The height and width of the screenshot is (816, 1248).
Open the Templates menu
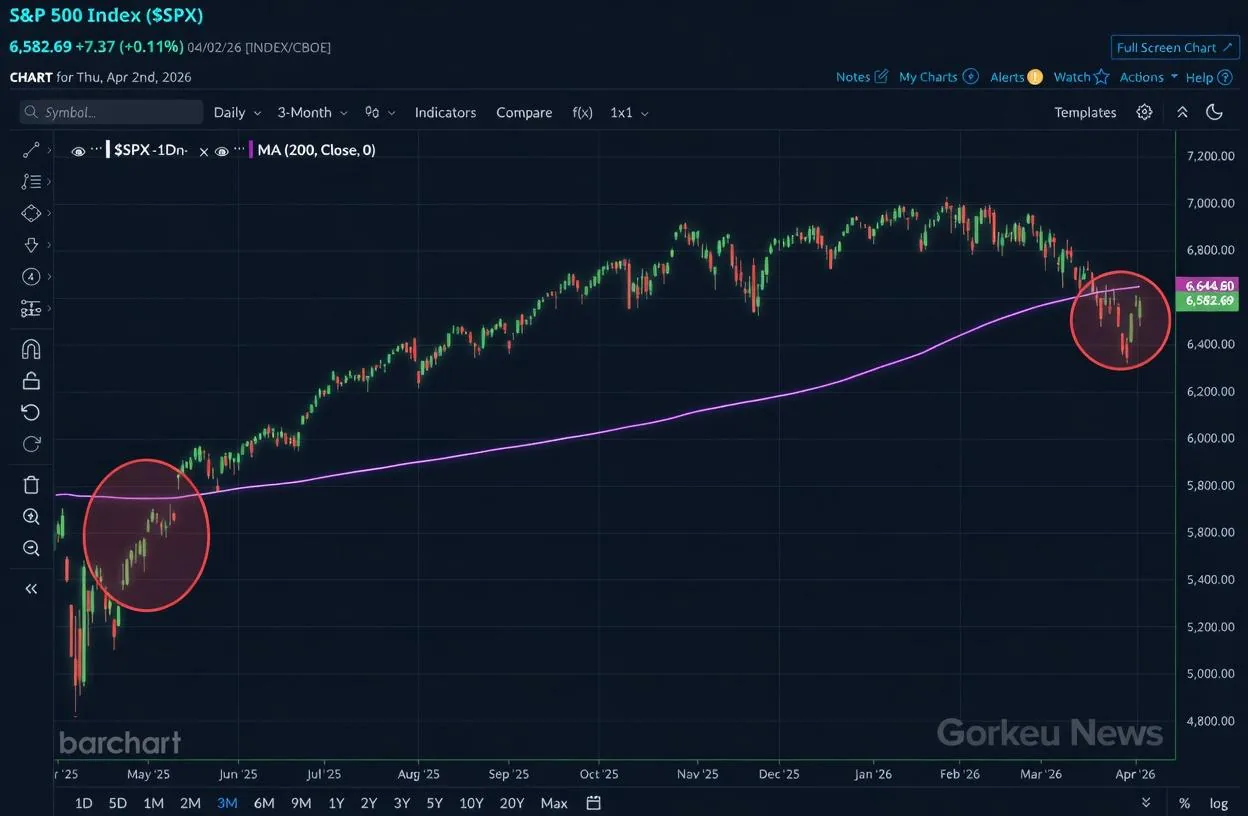(1085, 112)
